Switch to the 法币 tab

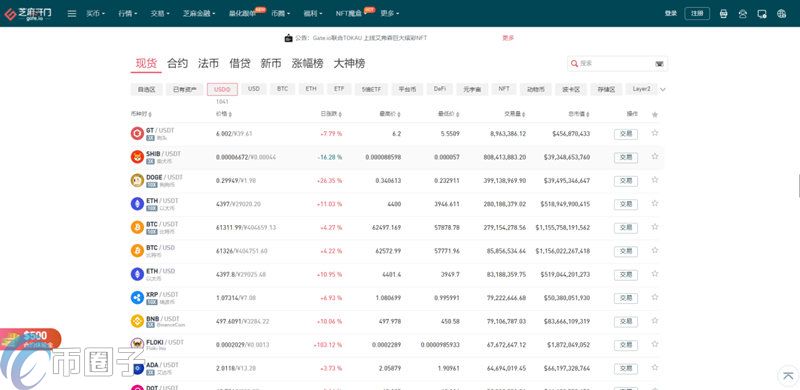tap(208, 64)
